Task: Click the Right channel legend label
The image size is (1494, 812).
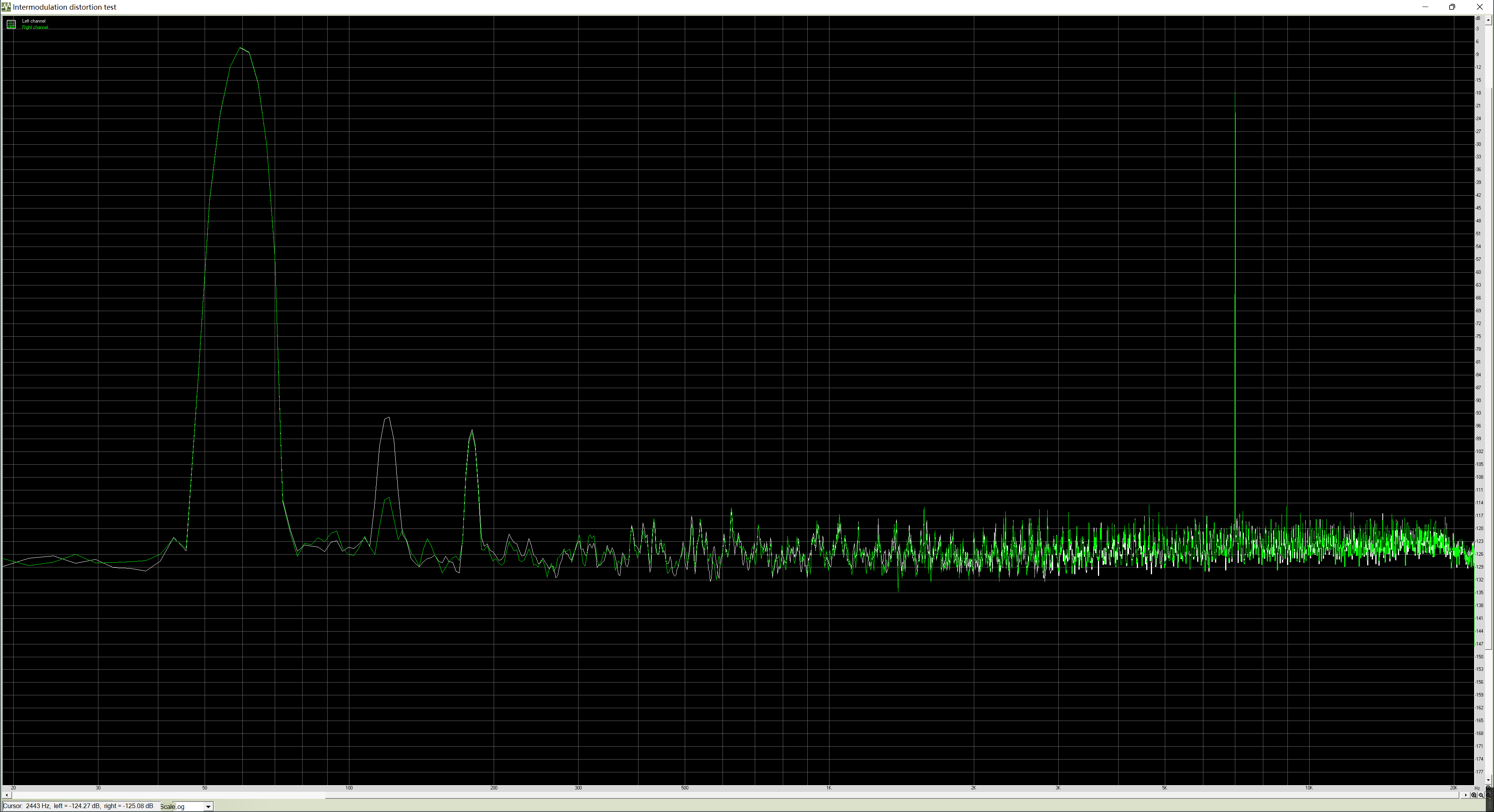Action: click(x=35, y=27)
